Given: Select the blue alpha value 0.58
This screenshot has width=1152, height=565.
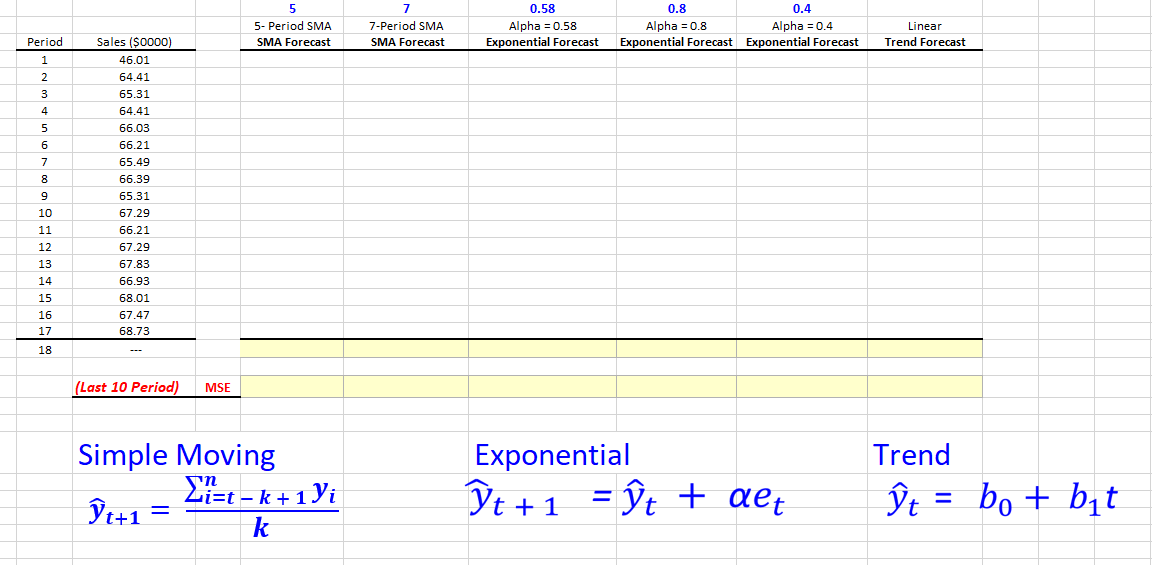Looking at the screenshot, I should [542, 10].
